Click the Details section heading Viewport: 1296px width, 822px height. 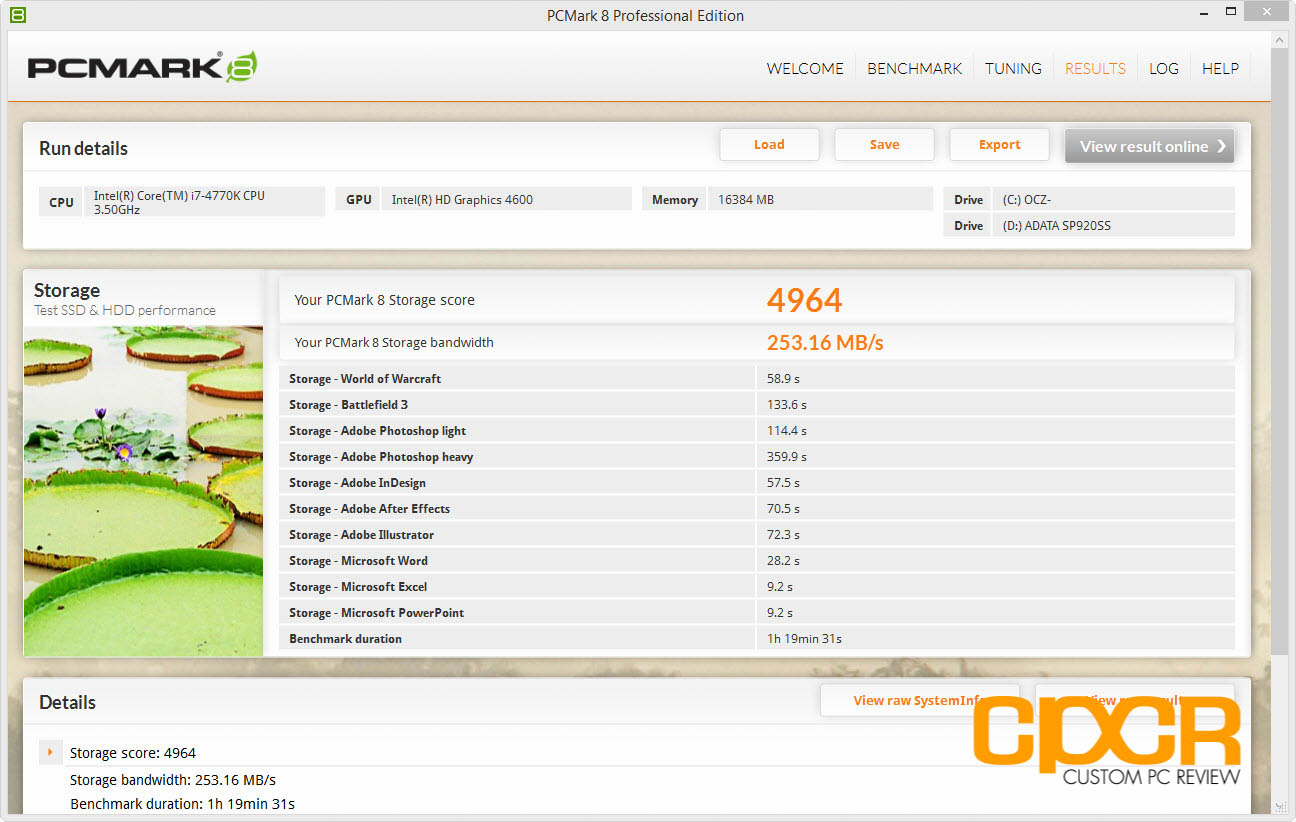67,702
